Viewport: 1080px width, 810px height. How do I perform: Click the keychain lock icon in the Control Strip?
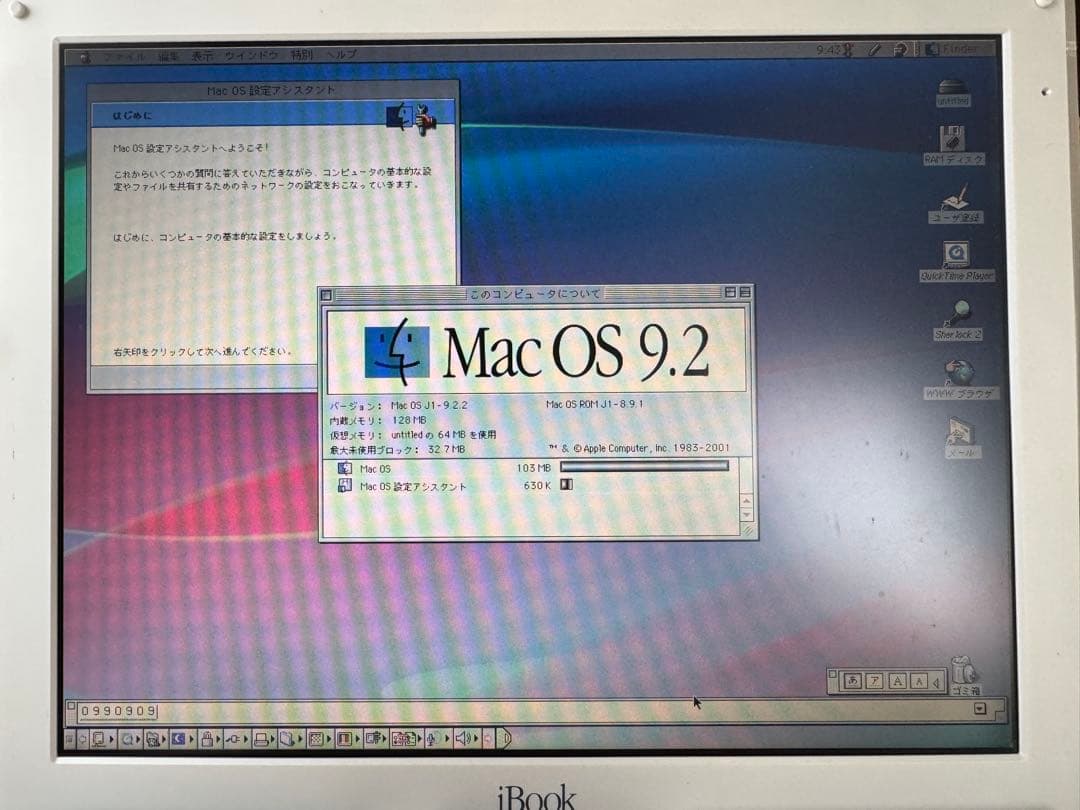pyautogui.click(x=207, y=738)
